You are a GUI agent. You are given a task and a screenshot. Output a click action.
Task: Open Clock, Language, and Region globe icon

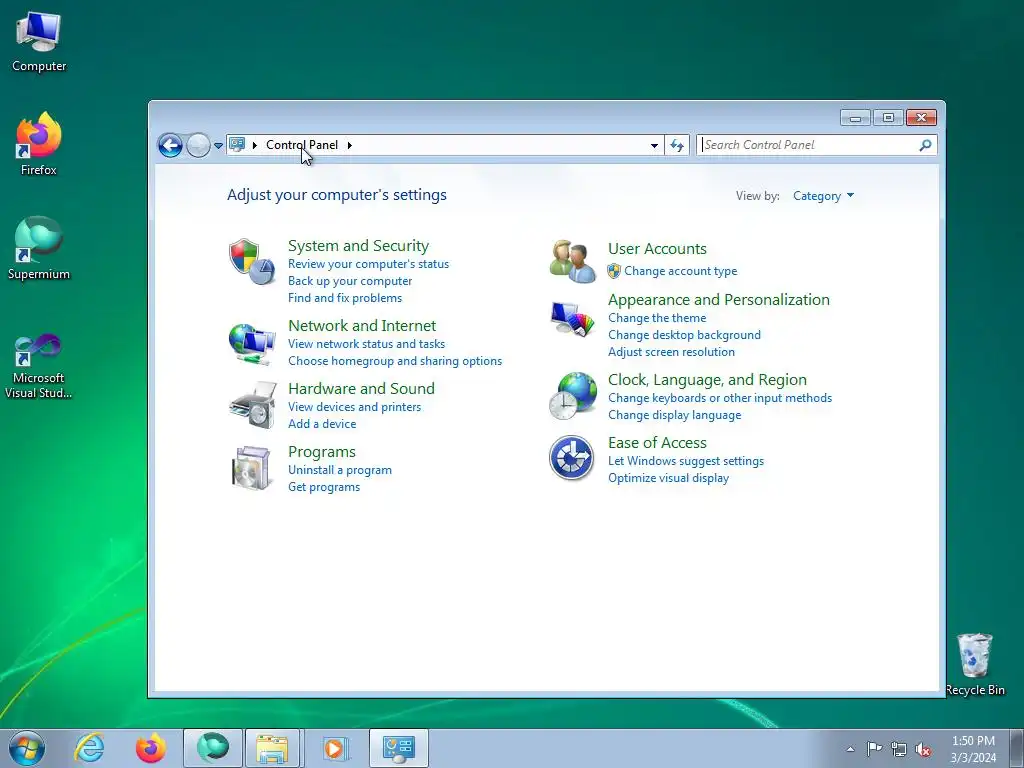[573, 396]
